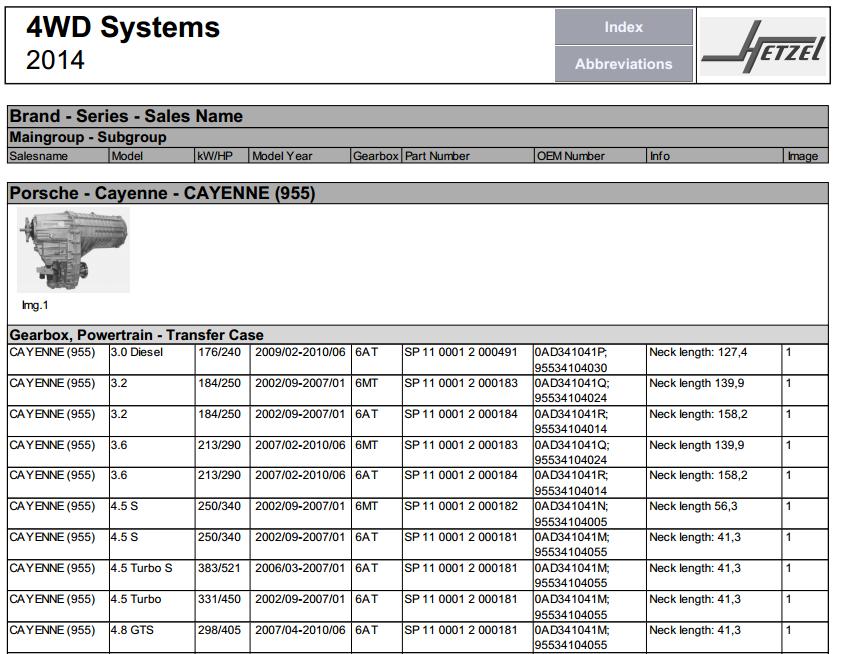Select part number SP 11 0001 2 000182
The height and width of the screenshot is (654, 841).
pyautogui.click(x=461, y=506)
